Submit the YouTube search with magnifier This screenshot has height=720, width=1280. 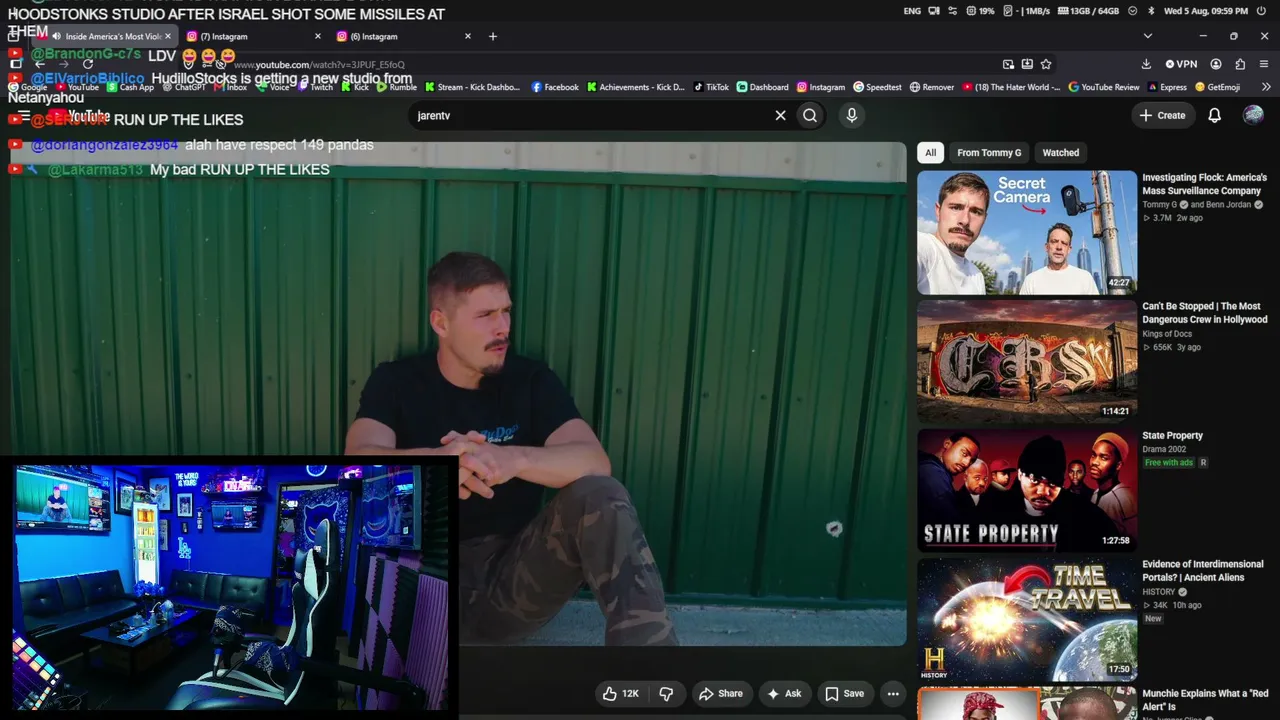[810, 115]
